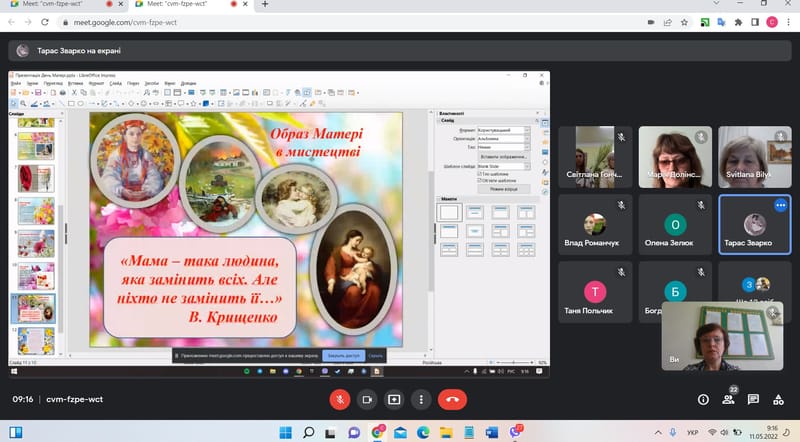Screen dimensions: 800x442
Task: Open the meeting details info icon
Action: point(703,399)
